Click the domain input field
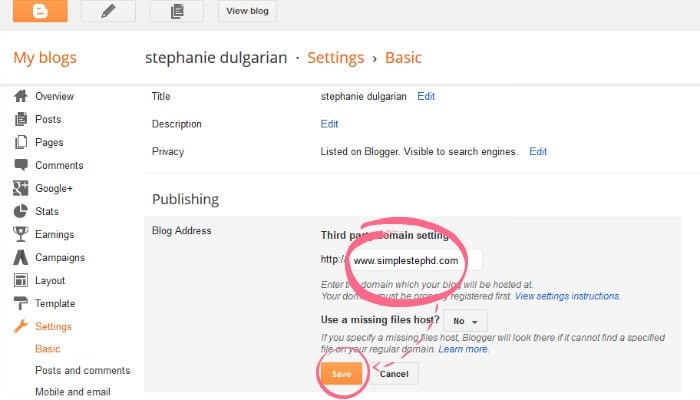The height and width of the screenshot is (400, 700). click(415, 260)
